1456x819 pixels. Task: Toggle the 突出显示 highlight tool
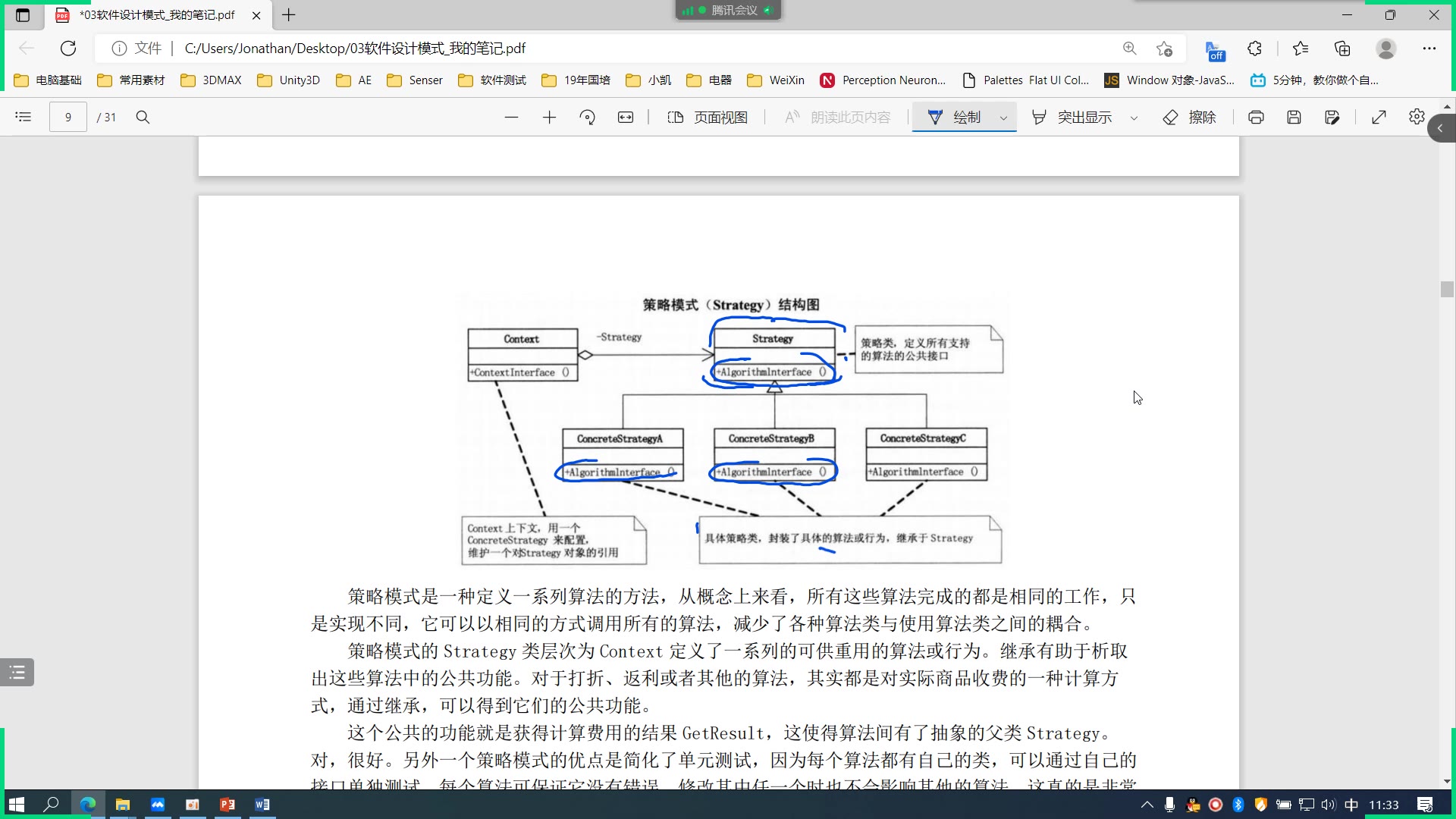coord(1072,117)
